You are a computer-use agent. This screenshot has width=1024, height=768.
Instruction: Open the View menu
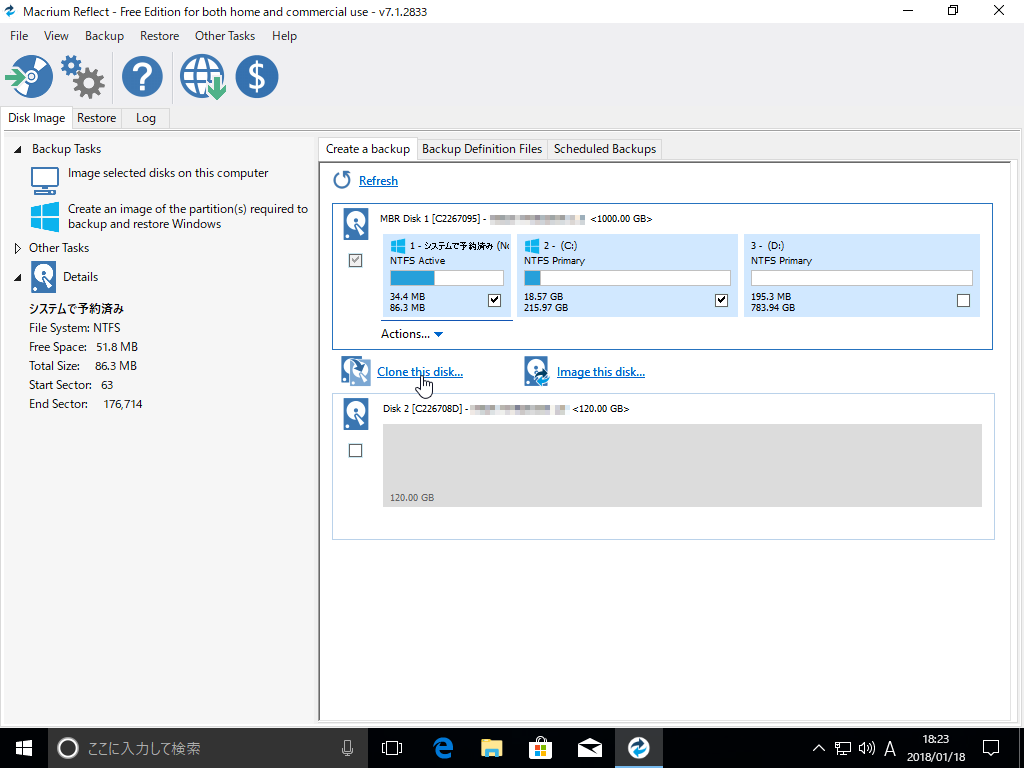(56, 36)
